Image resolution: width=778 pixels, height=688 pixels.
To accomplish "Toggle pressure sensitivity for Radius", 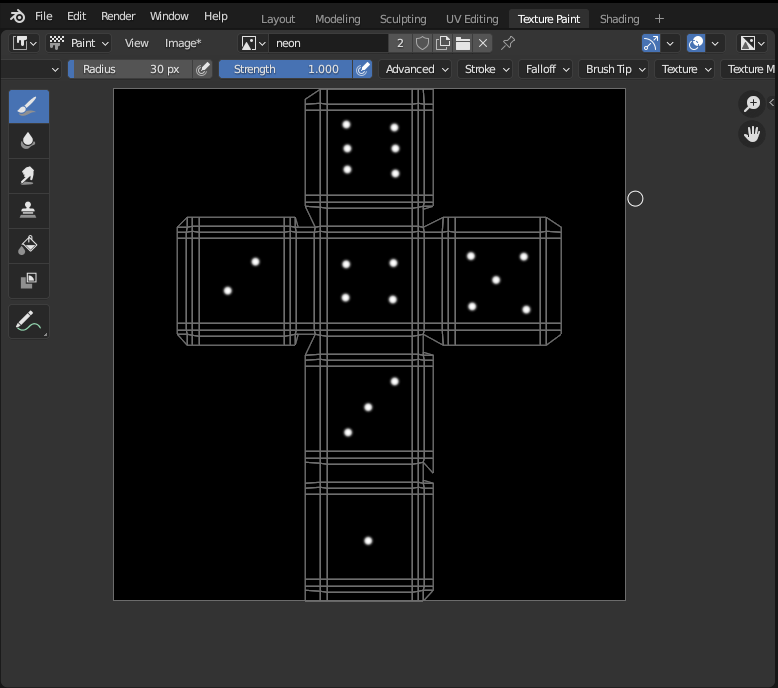I will (203, 69).
